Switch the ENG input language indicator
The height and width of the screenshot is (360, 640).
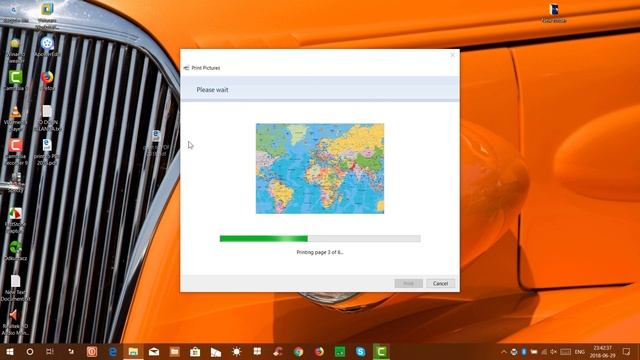pos(580,351)
